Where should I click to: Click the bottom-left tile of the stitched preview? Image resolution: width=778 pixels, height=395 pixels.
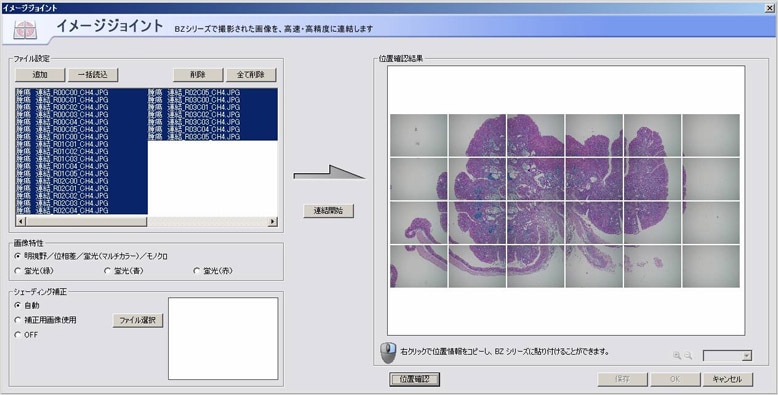click(419, 266)
